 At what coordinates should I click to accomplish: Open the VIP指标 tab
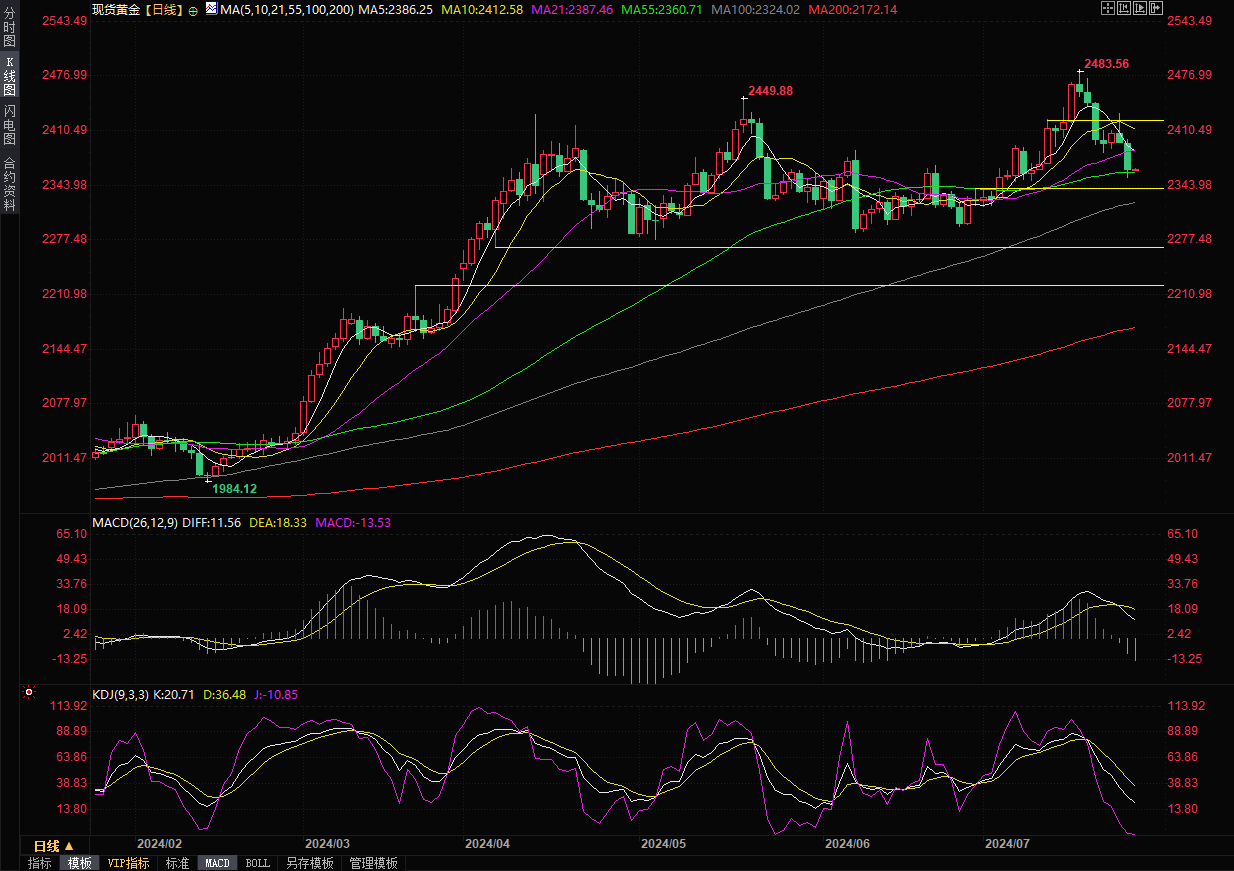pos(128,863)
